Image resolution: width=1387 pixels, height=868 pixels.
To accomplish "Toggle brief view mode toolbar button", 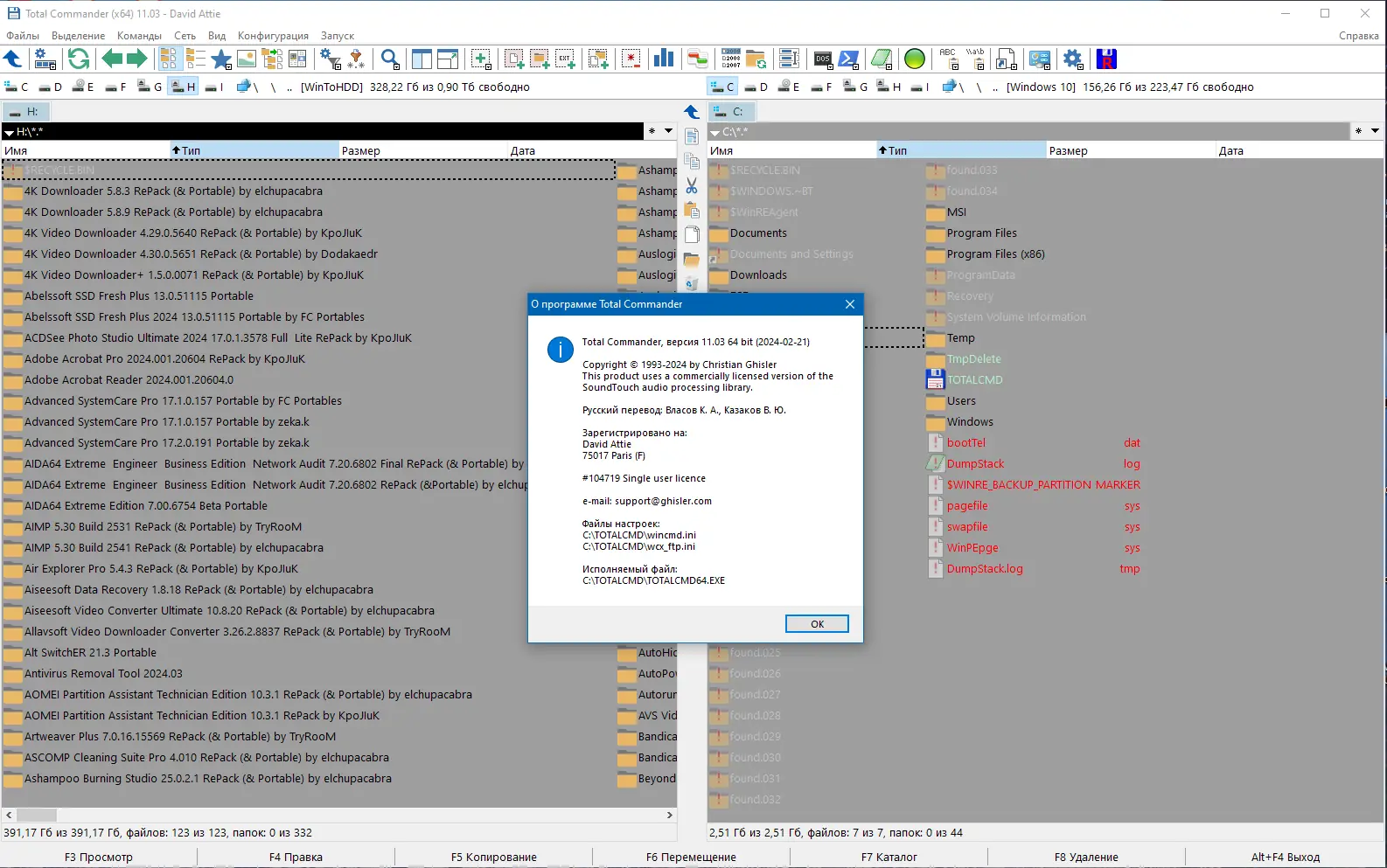I will tap(169, 59).
